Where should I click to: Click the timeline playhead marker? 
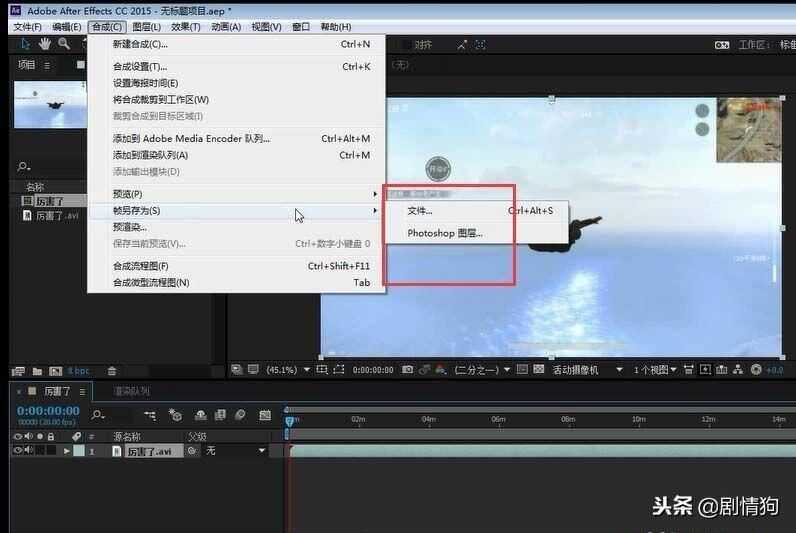tap(289, 421)
